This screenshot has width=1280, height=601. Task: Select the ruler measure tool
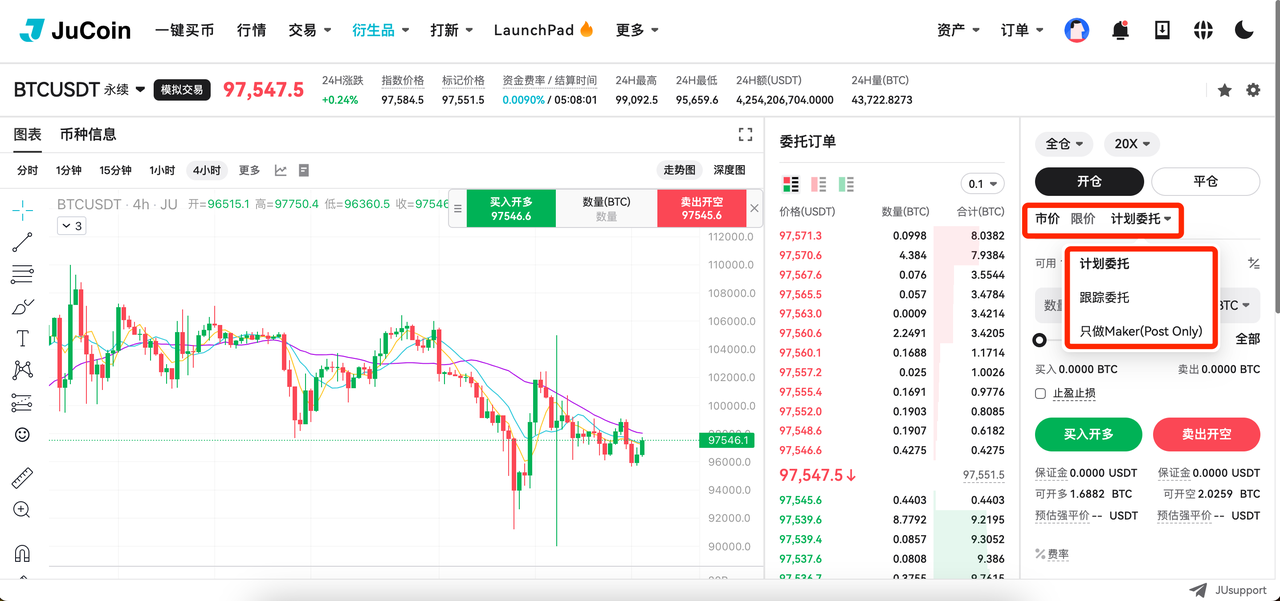(x=22, y=478)
